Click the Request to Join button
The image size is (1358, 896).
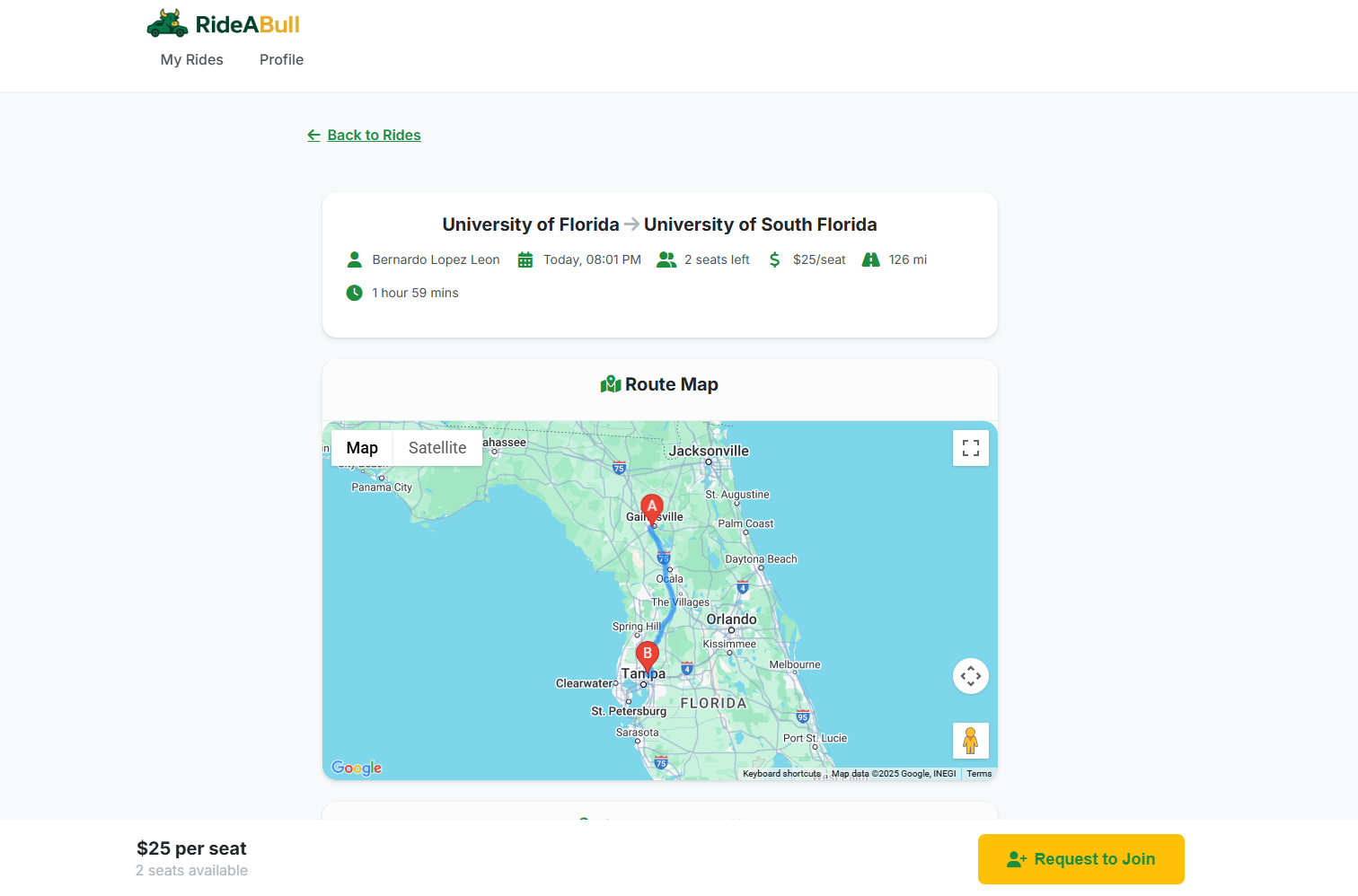point(1081,859)
